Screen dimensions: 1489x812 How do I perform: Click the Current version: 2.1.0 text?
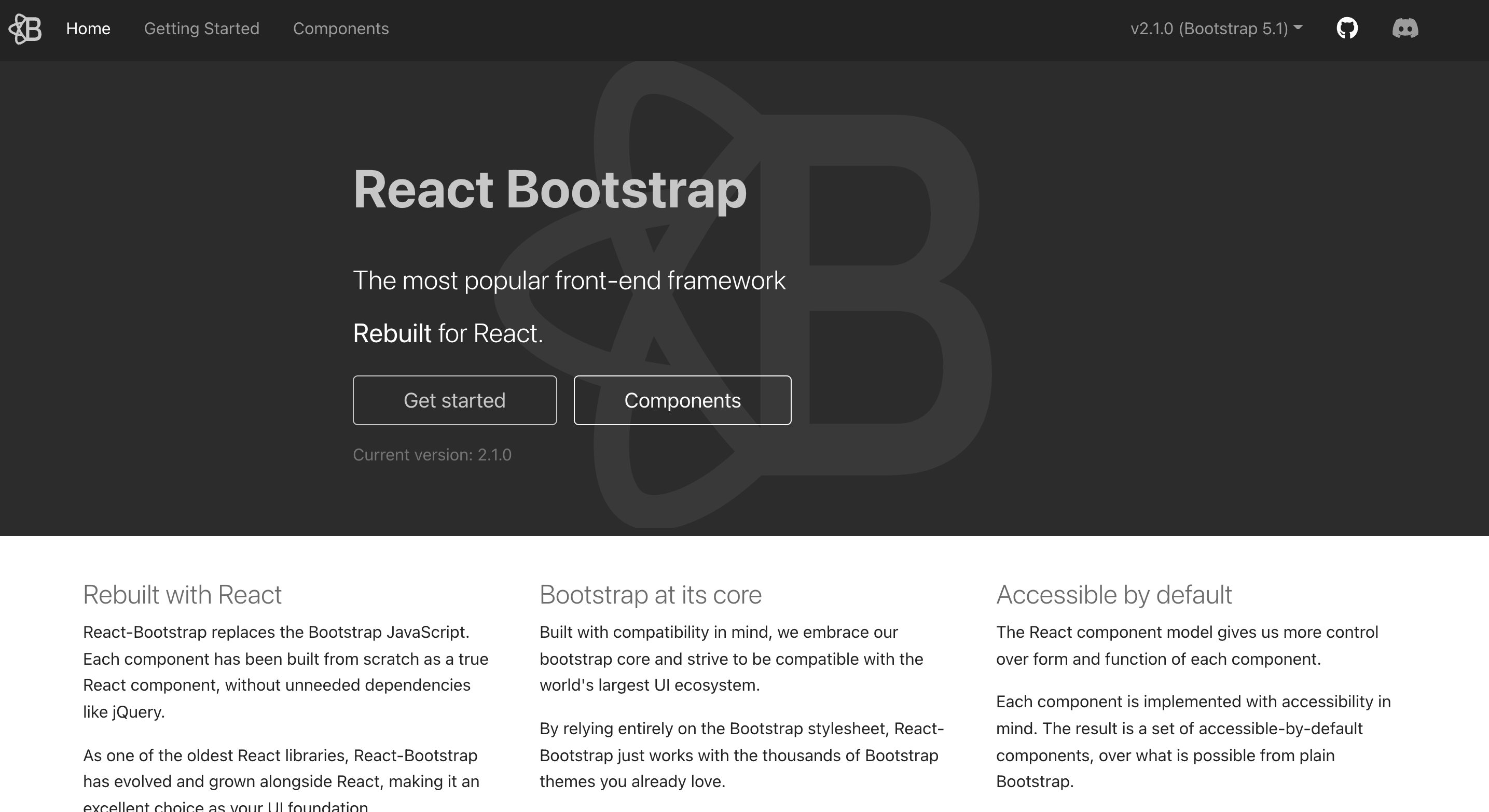[432, 455]
